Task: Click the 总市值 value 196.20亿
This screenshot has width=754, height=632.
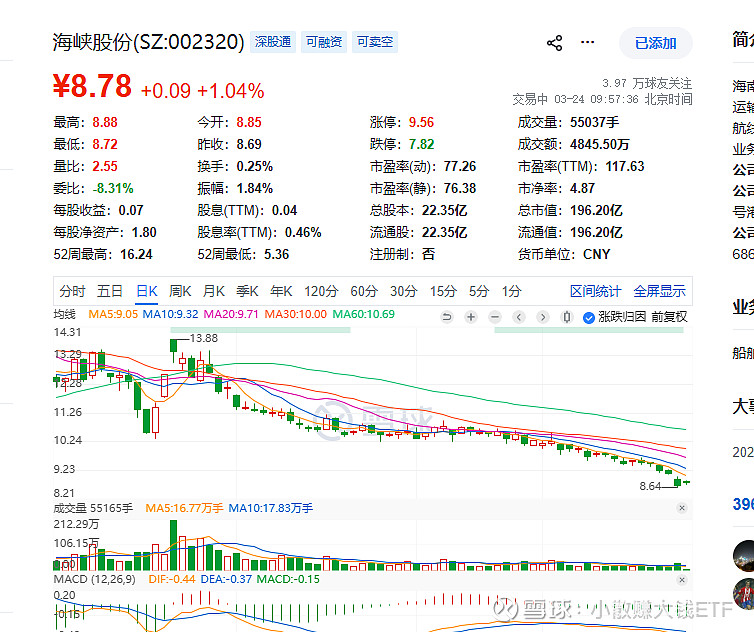Action: pos(596,211)
